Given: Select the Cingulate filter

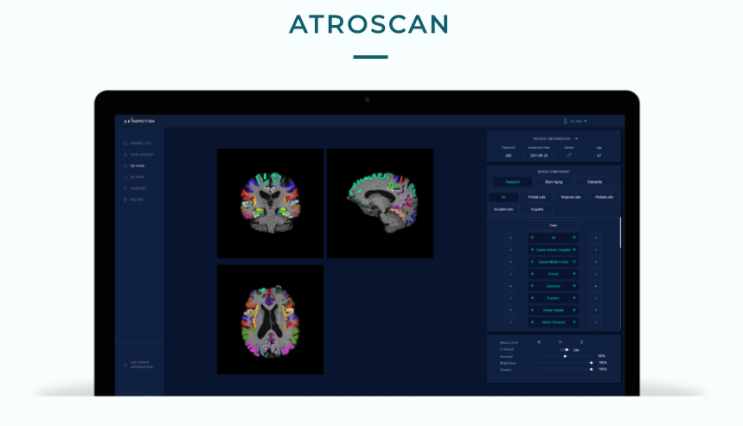Looking at the screenshot, I should tap(537, 209).
